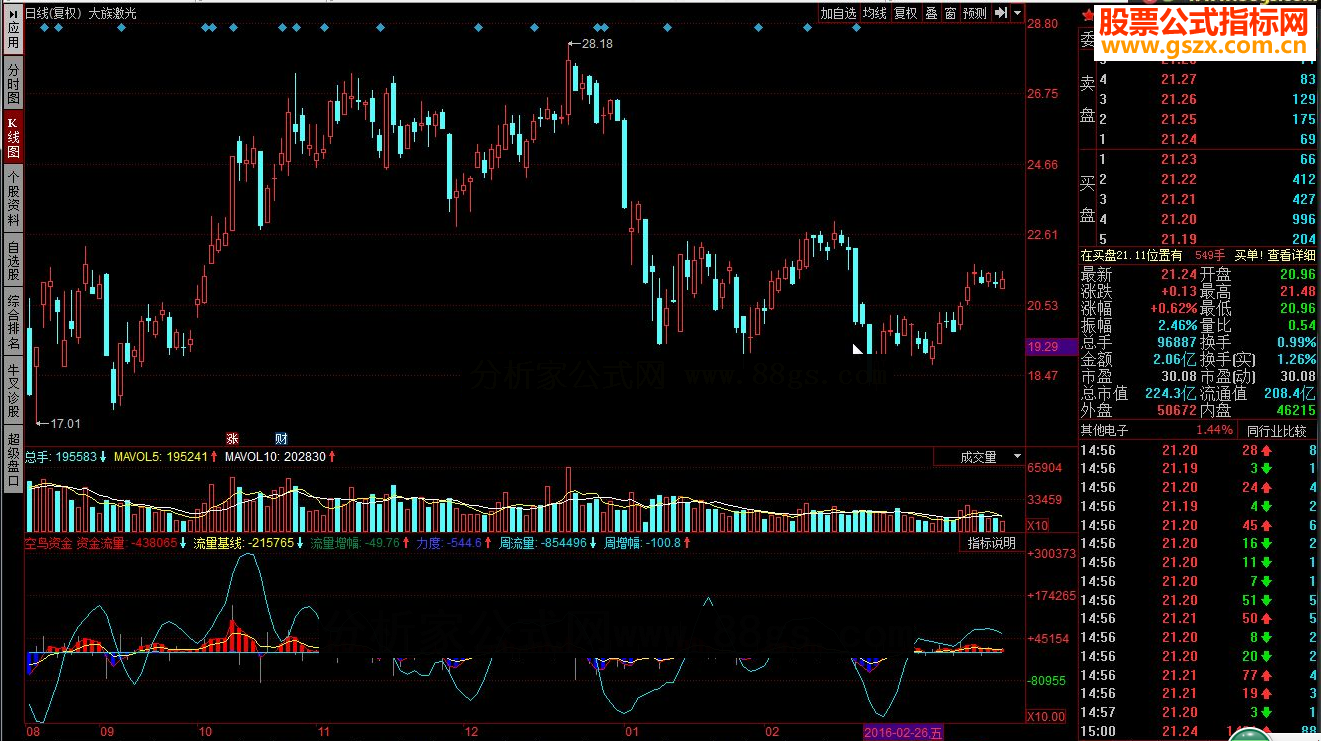The width and height of the screenshot is (1321, 741).
Task: Select the 2016-02-26 date marker
Action: [903, 734]
